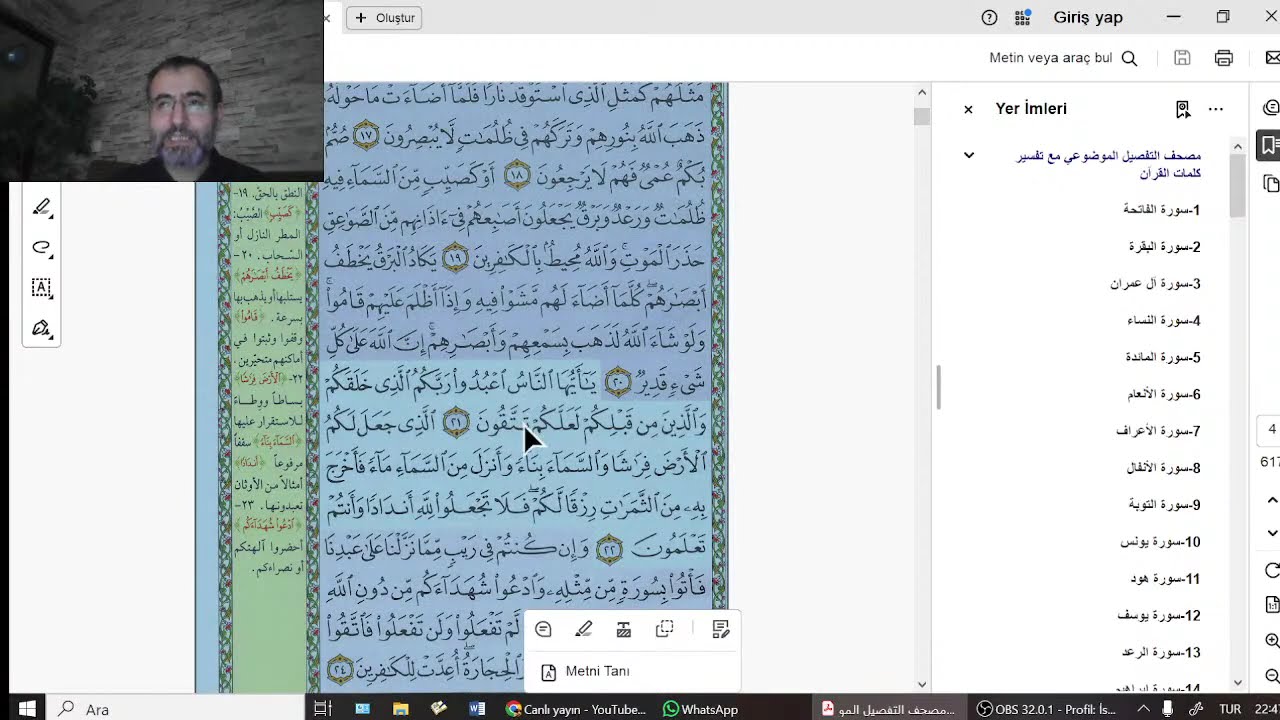This screenshot has width=1280, height=720.
Task: Open bookmark 7-سورة الأعراف
Action: (x=1158, y=432)
